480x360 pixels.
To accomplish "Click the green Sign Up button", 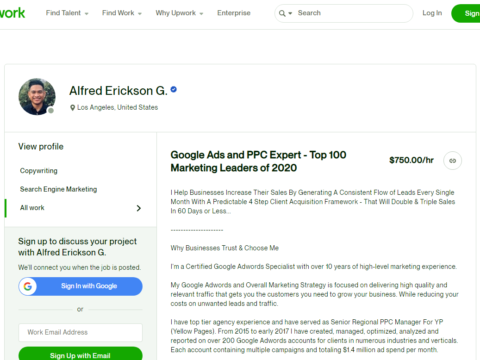I will pyautogui.click(x=466, y=13).
